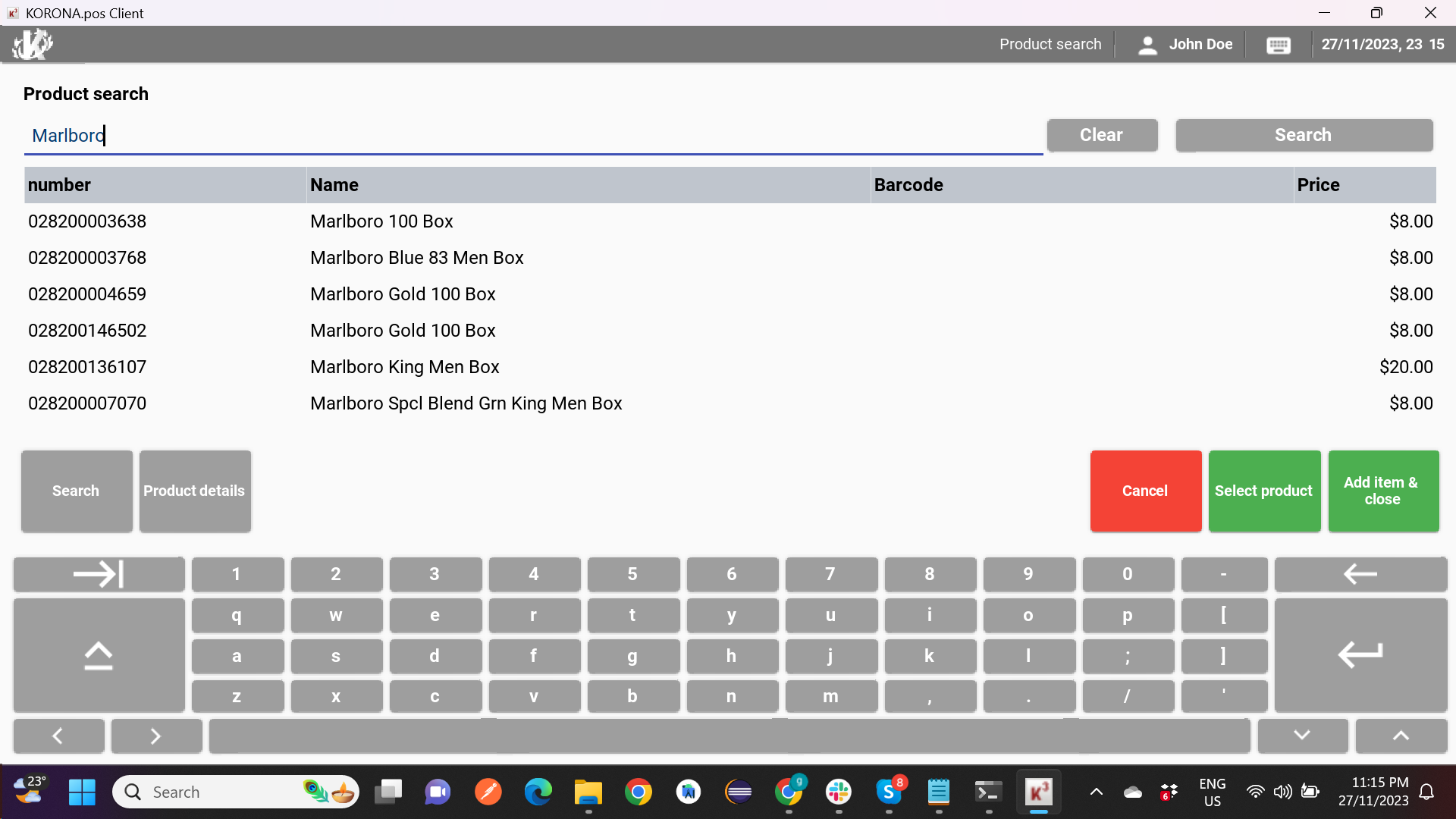Open Task View from taskbar
1456x819 pixels.
pos(388,792)
